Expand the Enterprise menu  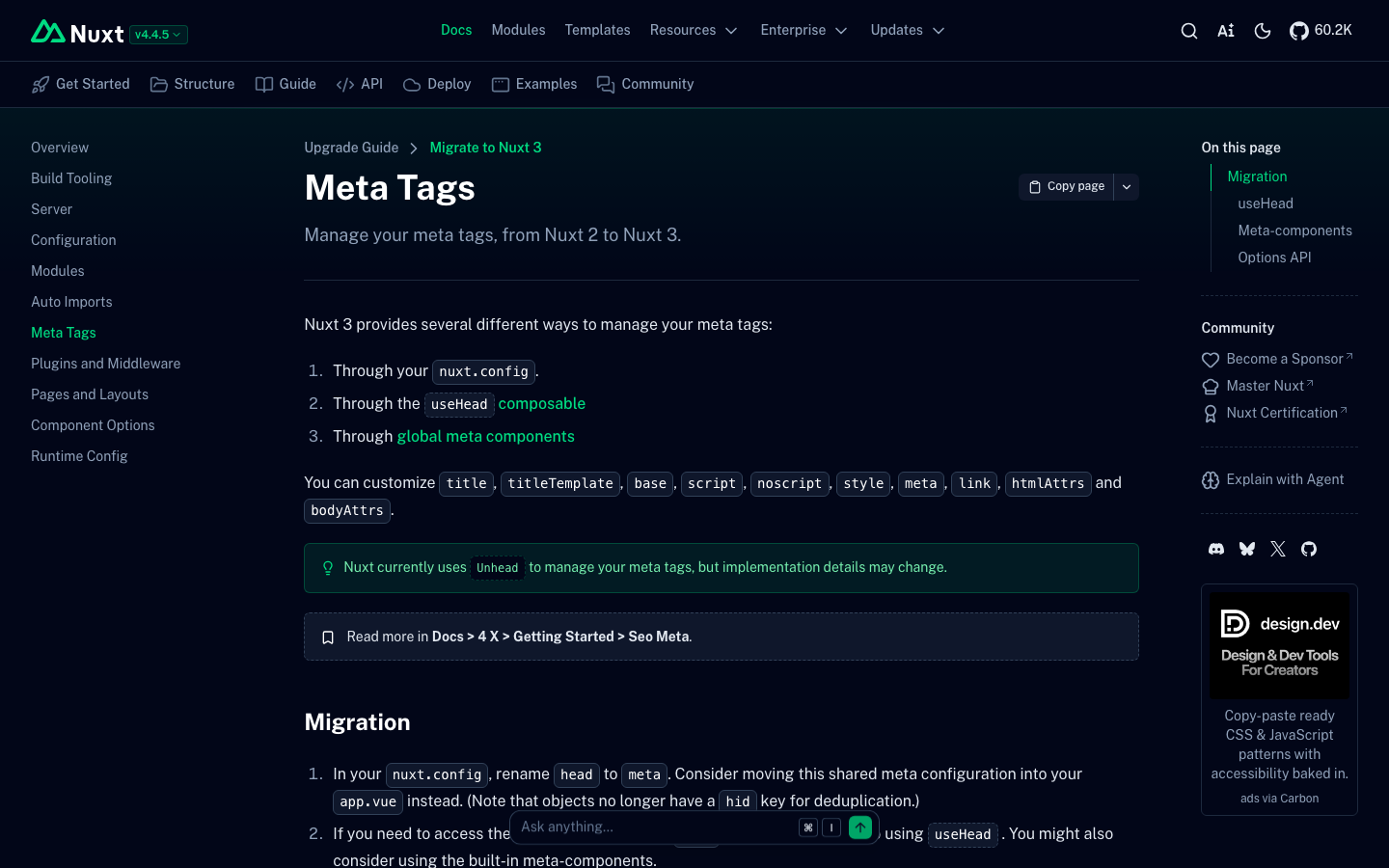tap(803, 30)
